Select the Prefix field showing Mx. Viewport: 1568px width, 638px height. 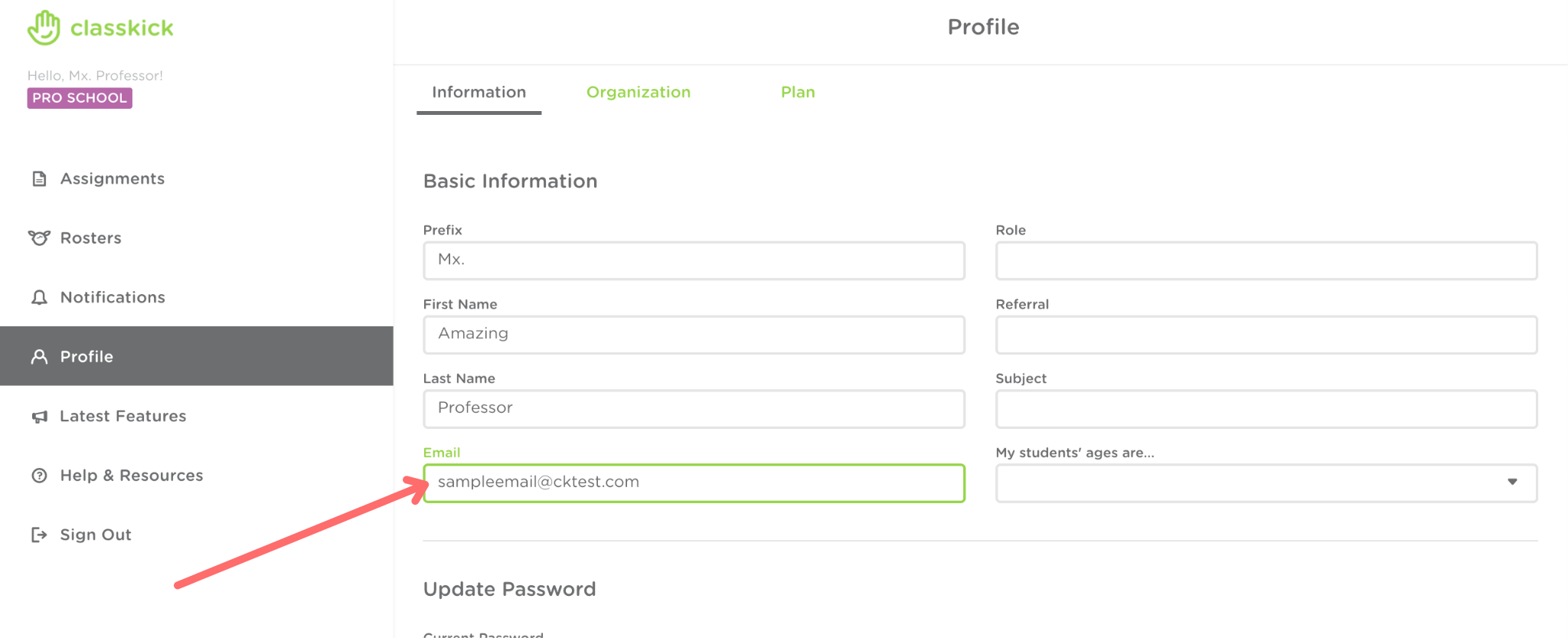tap(693, 260)
